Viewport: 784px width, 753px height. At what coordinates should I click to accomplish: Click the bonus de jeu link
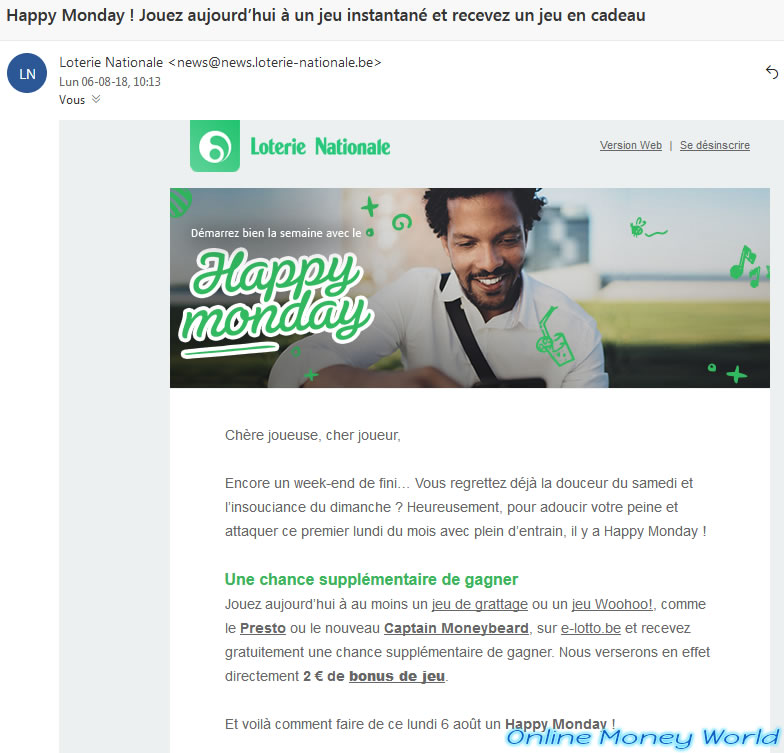pos(396,676)
